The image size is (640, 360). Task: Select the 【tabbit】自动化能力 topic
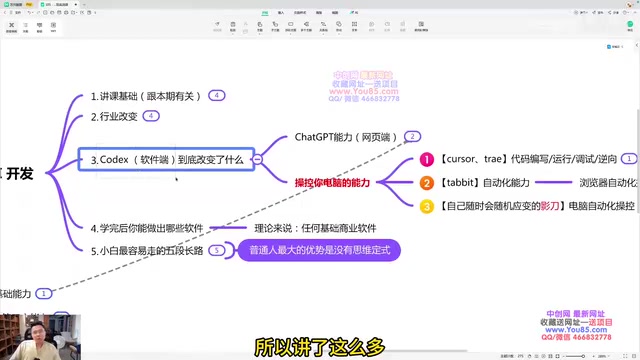coord(484,182)
